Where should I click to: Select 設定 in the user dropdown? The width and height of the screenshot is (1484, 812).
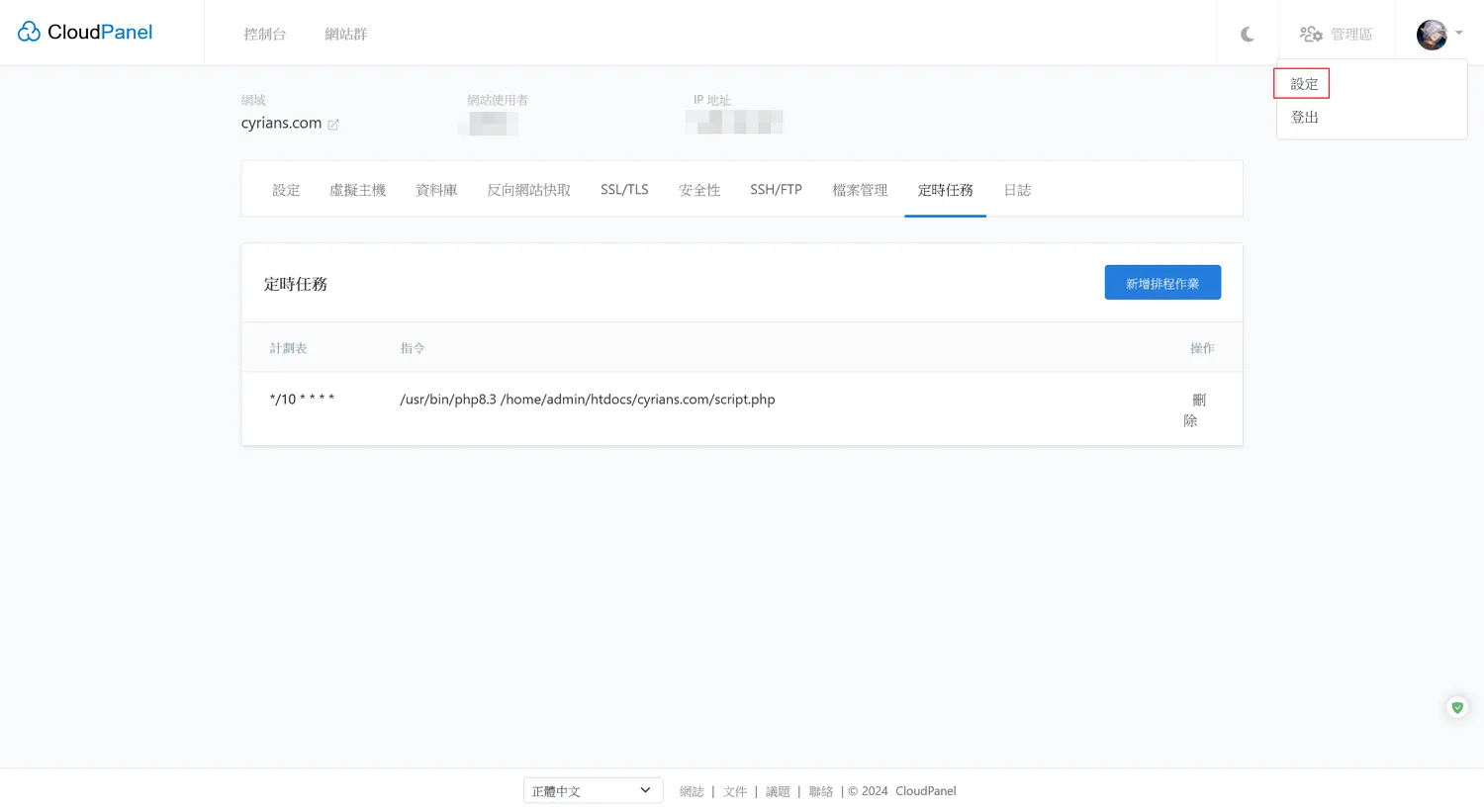pos(1304,84)
